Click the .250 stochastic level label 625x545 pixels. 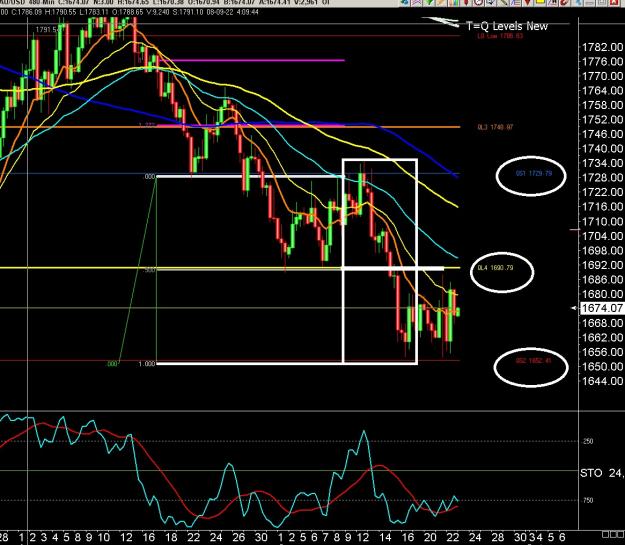pyautogui.click(x=588, y=441)
